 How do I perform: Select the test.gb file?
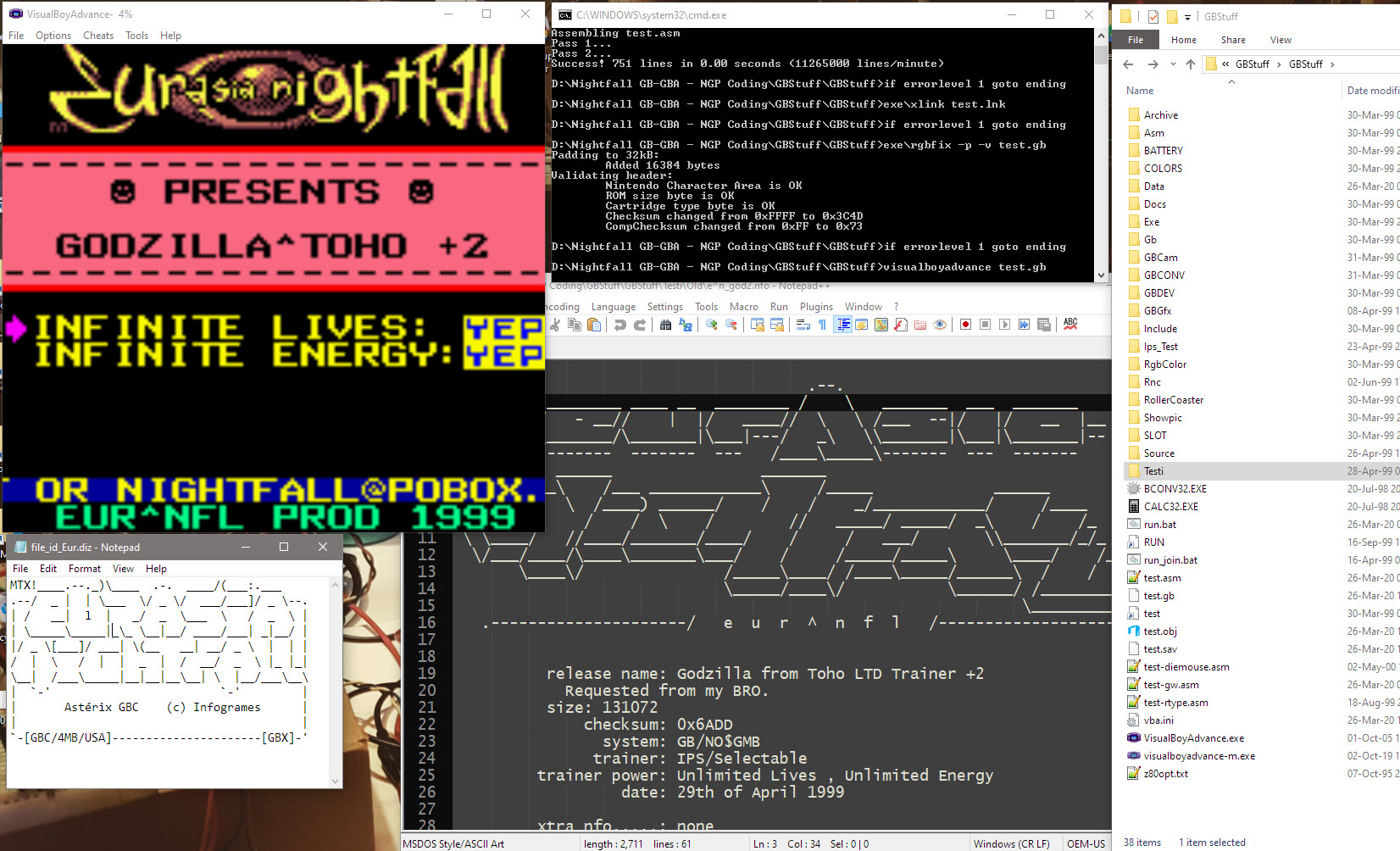pyautogui.click(x=1158, y=596)
